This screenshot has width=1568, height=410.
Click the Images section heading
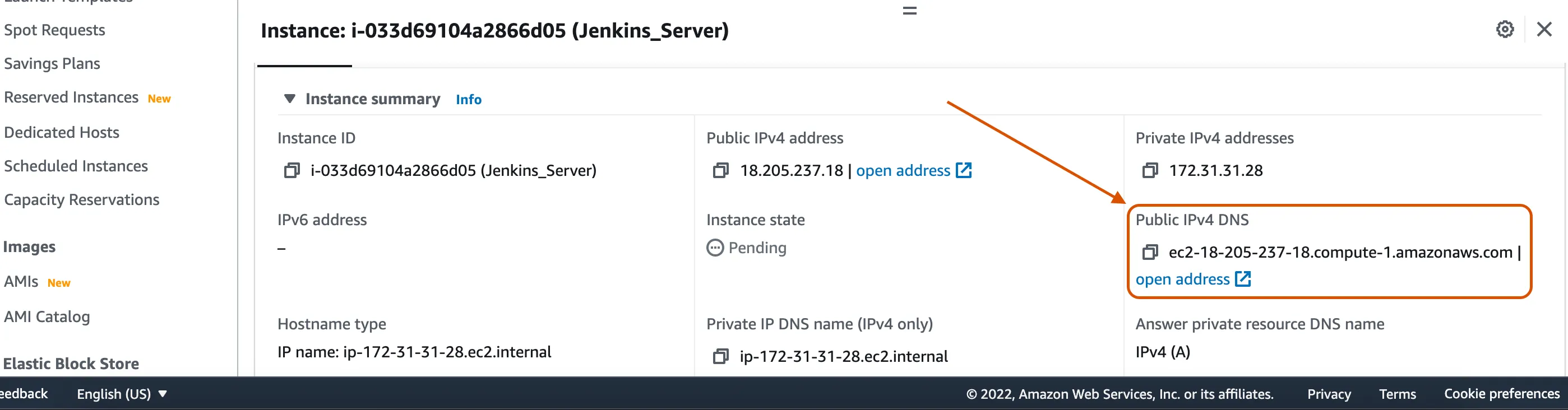pyautogui.click(x=29, y=247)
